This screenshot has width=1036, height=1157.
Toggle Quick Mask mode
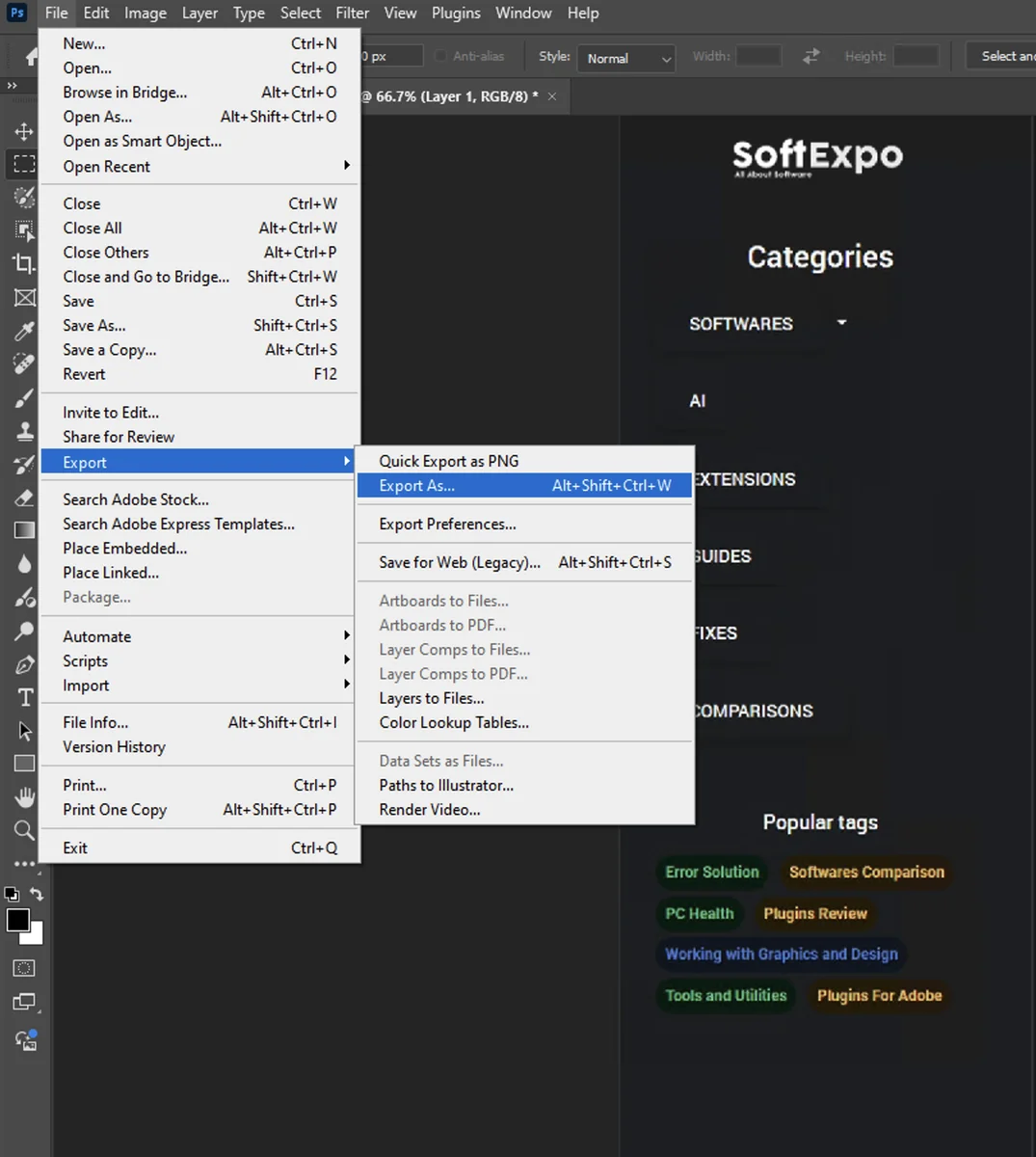[23, 968]
